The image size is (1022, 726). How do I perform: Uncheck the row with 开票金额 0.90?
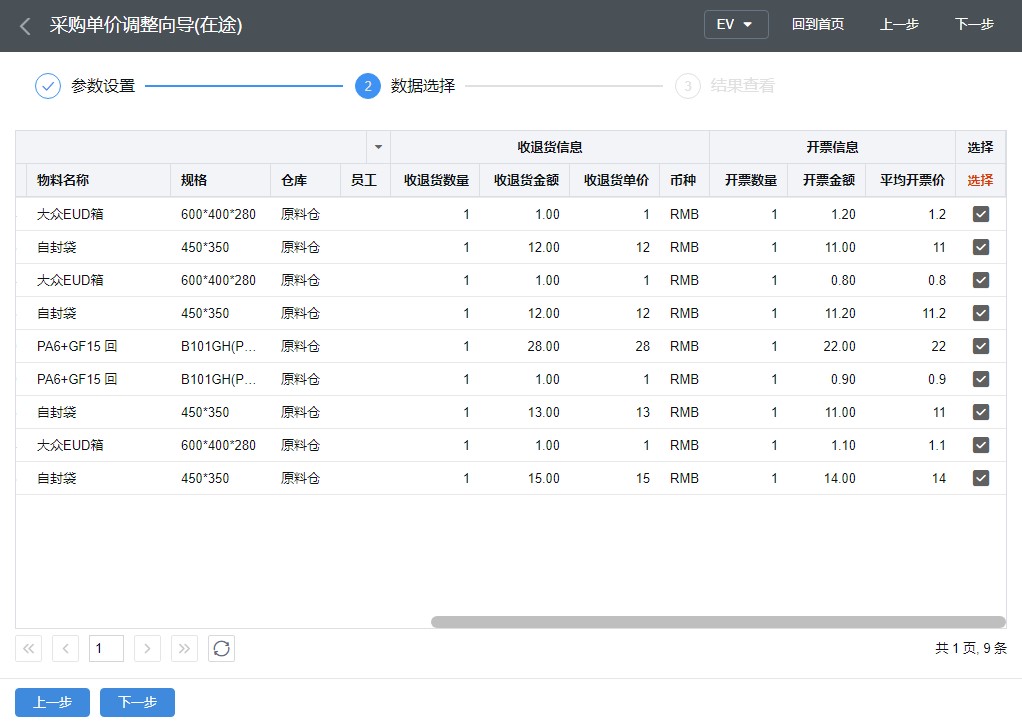coord(981,379)
